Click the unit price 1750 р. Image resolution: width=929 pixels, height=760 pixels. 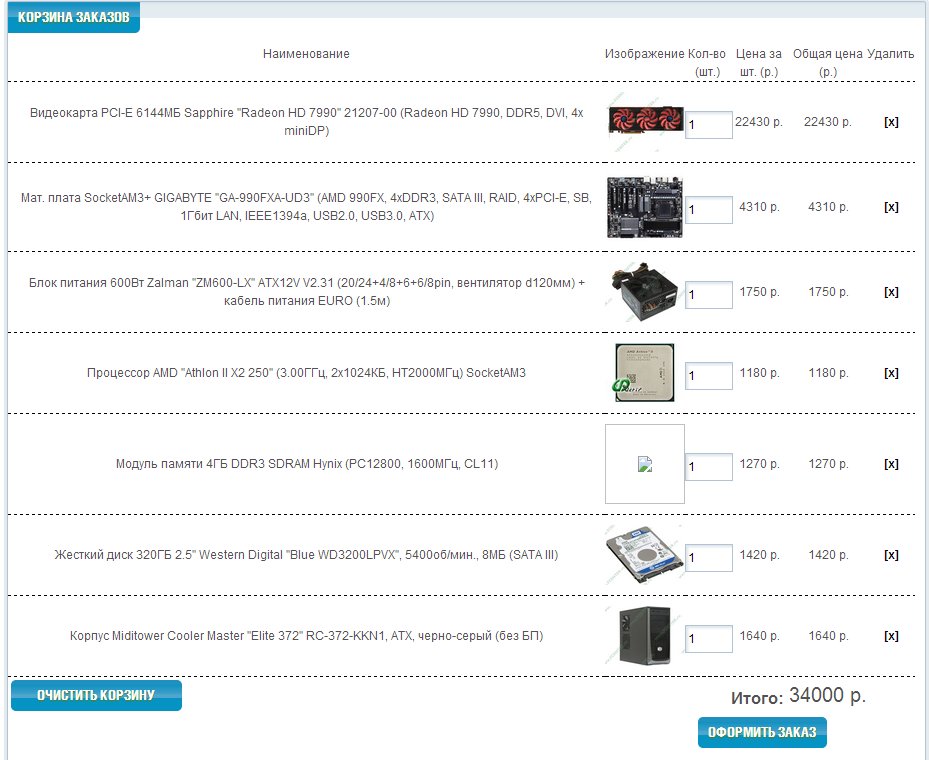760,292
